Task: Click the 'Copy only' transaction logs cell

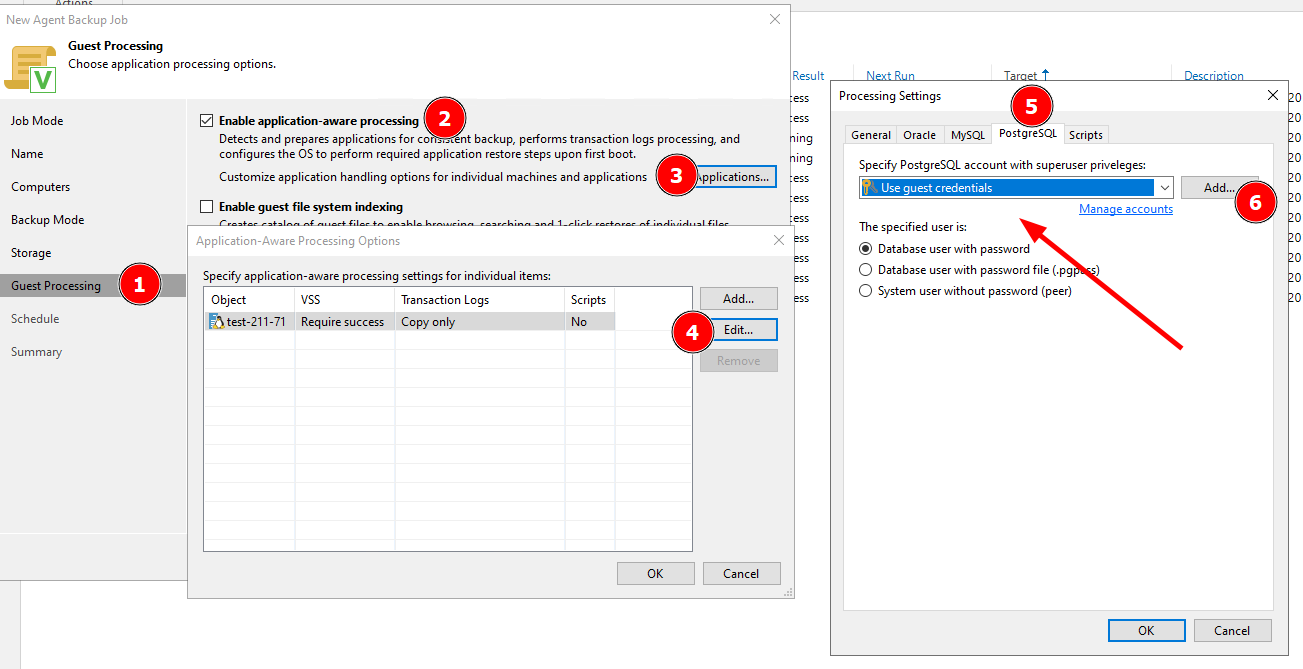Action: point(428,322)
